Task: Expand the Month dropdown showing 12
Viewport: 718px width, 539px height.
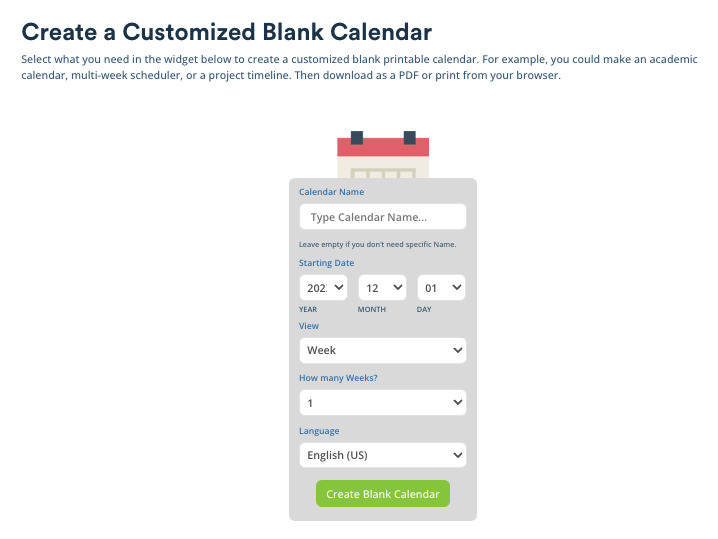Action: tap(382, 288)
